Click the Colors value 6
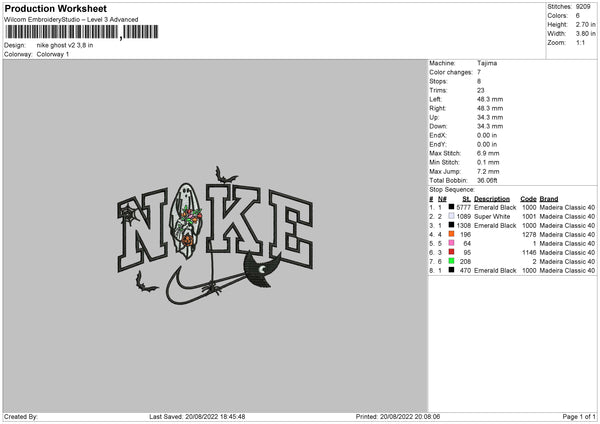 pyautogui.click(x=577, y=16)
